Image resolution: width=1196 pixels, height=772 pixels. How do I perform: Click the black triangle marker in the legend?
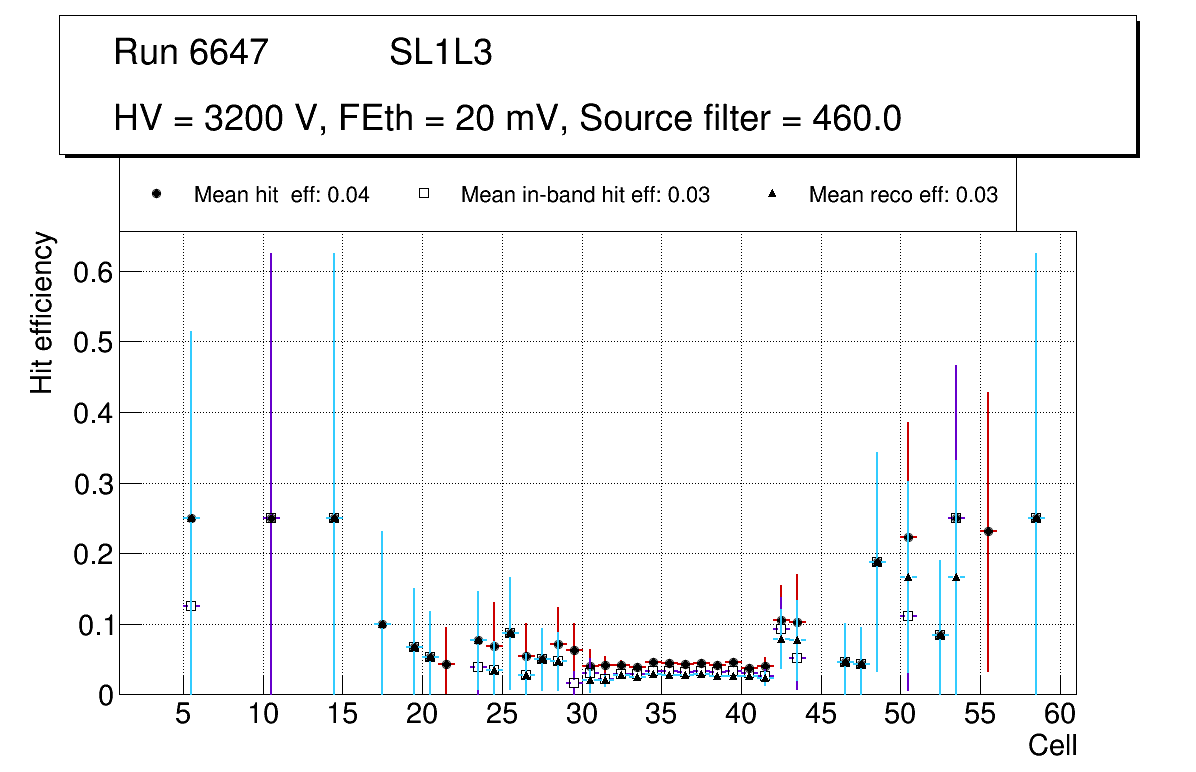point(772,195)
